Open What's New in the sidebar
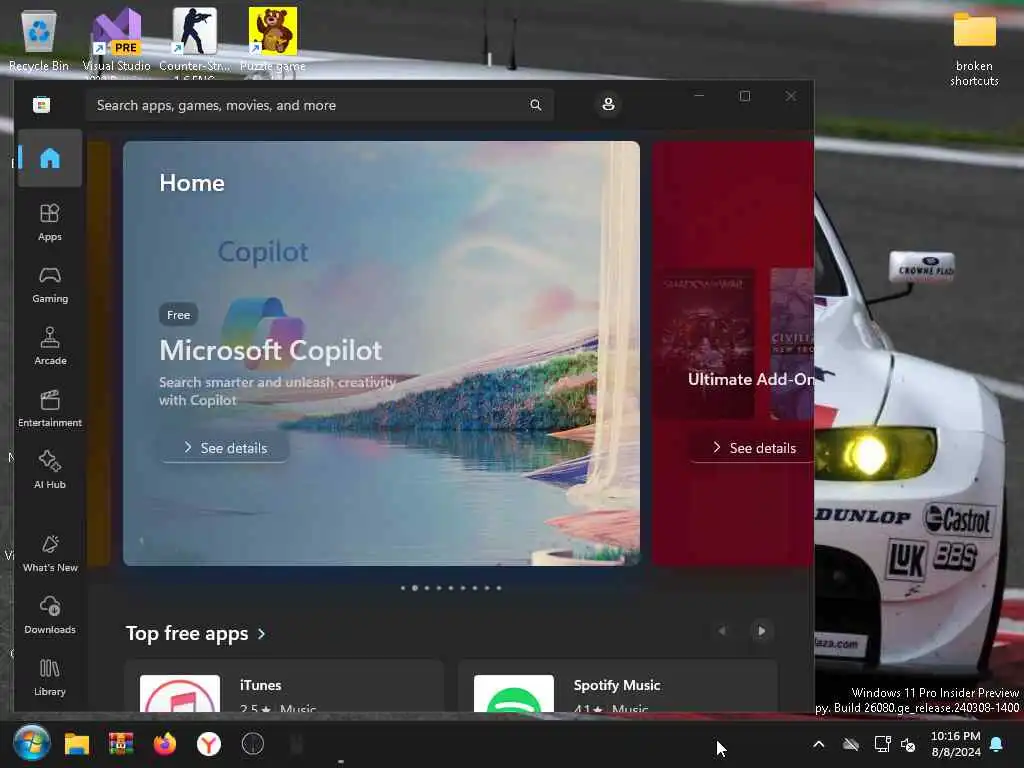 pos(50,553)
